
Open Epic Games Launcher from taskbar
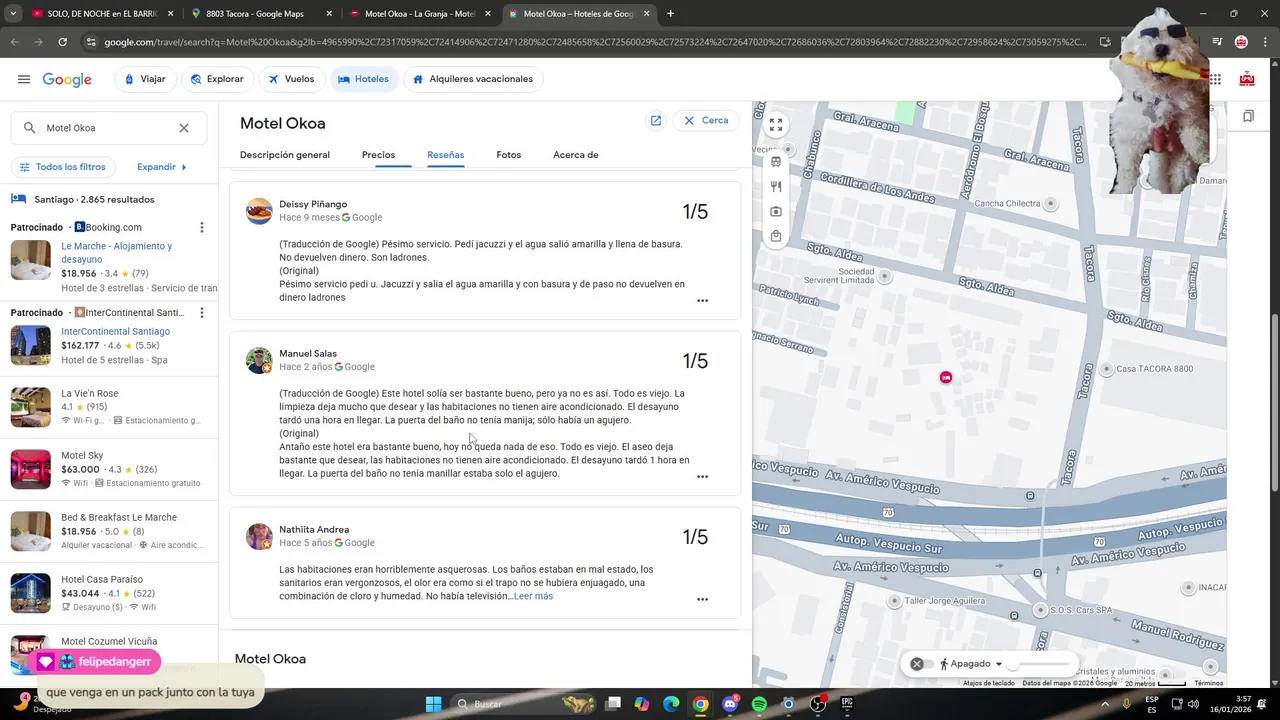pos(847,704)
